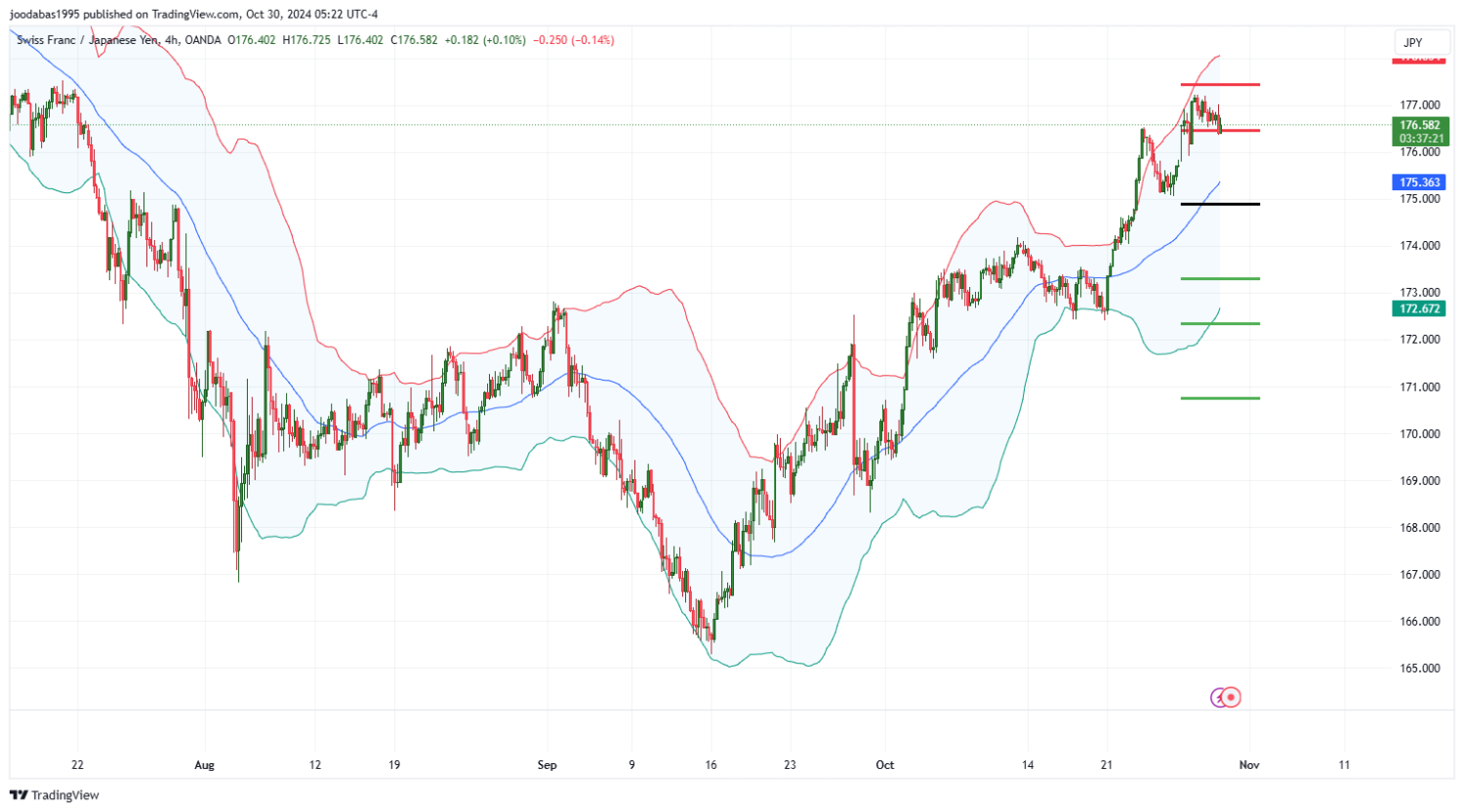Select the black horizontal line near 175

[1220, 204]
